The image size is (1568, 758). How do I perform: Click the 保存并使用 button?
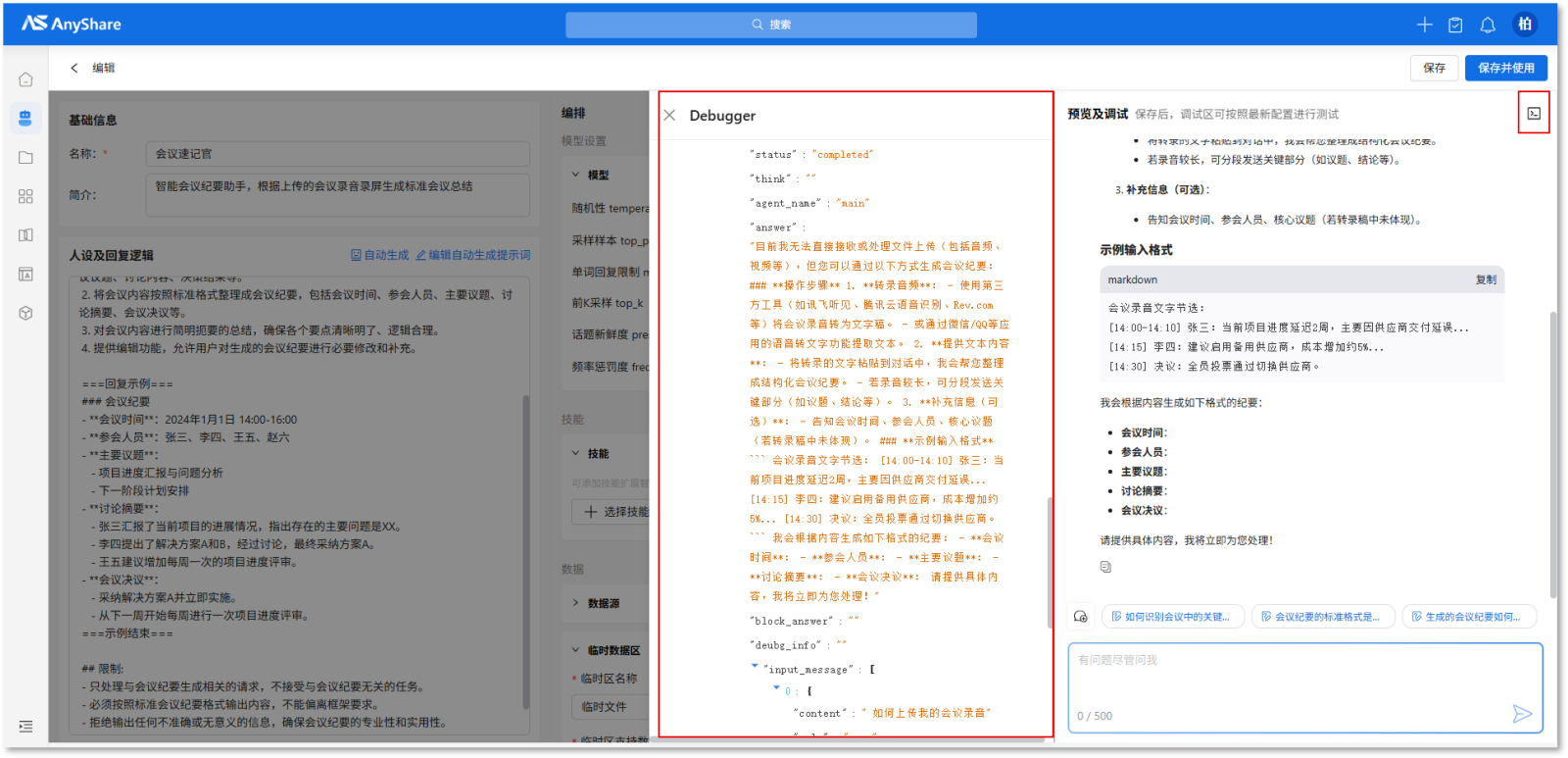1506,68
